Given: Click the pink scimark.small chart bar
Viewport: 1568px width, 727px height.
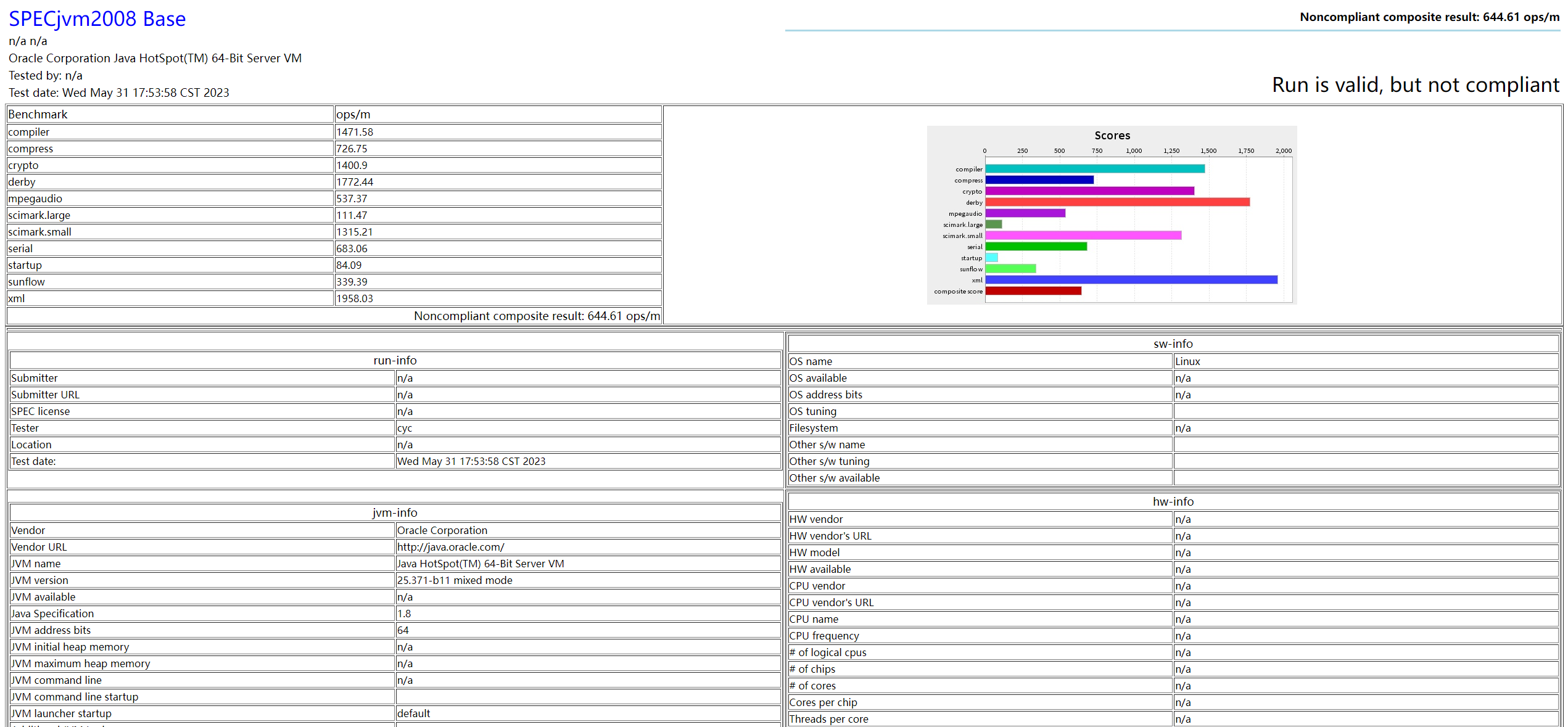Looking at the screenshot, I should click(x=1083, y=236).
